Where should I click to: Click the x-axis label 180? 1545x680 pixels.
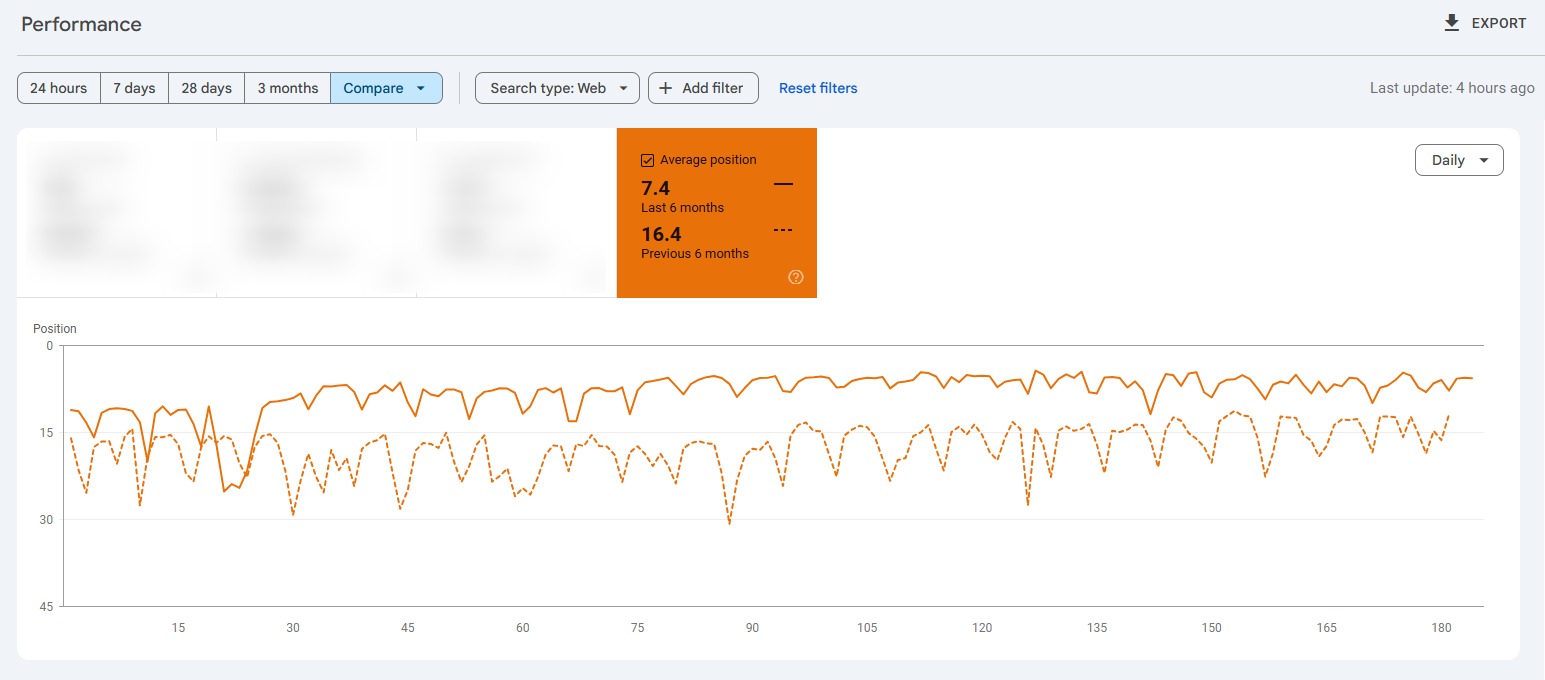pos(1441,628)
